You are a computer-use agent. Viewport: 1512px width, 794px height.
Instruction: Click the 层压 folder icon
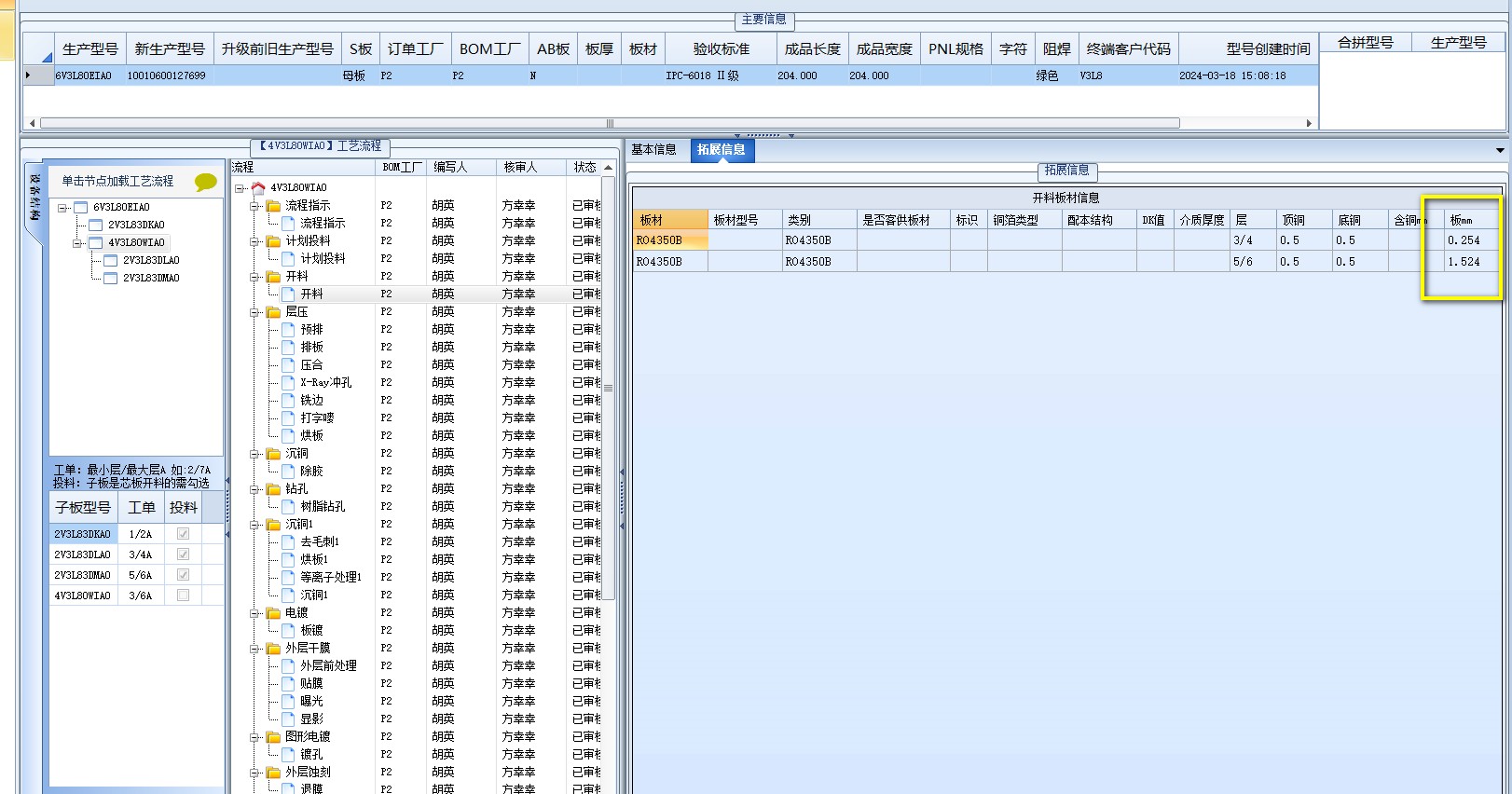click(x=273, y=311)
